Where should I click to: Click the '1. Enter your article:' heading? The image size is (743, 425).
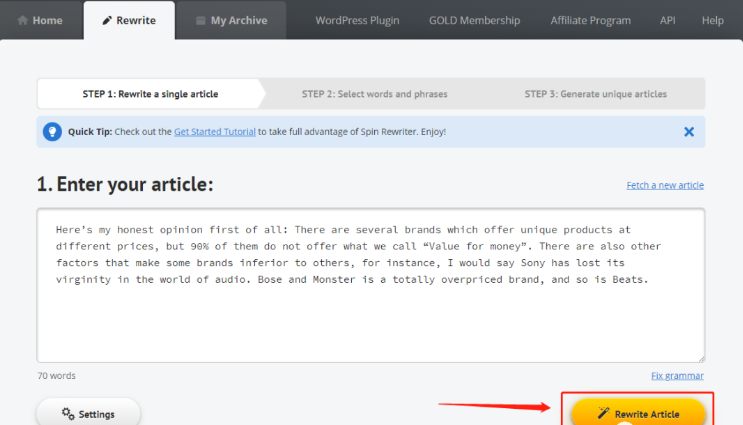tap(125, 184)
